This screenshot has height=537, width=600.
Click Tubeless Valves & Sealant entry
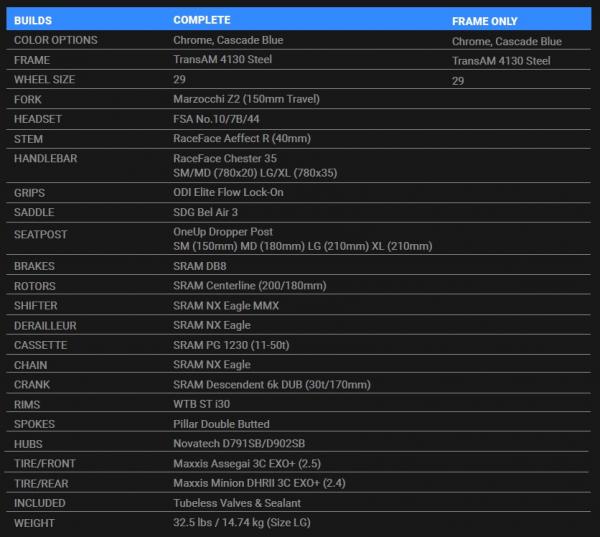[236, 503]
